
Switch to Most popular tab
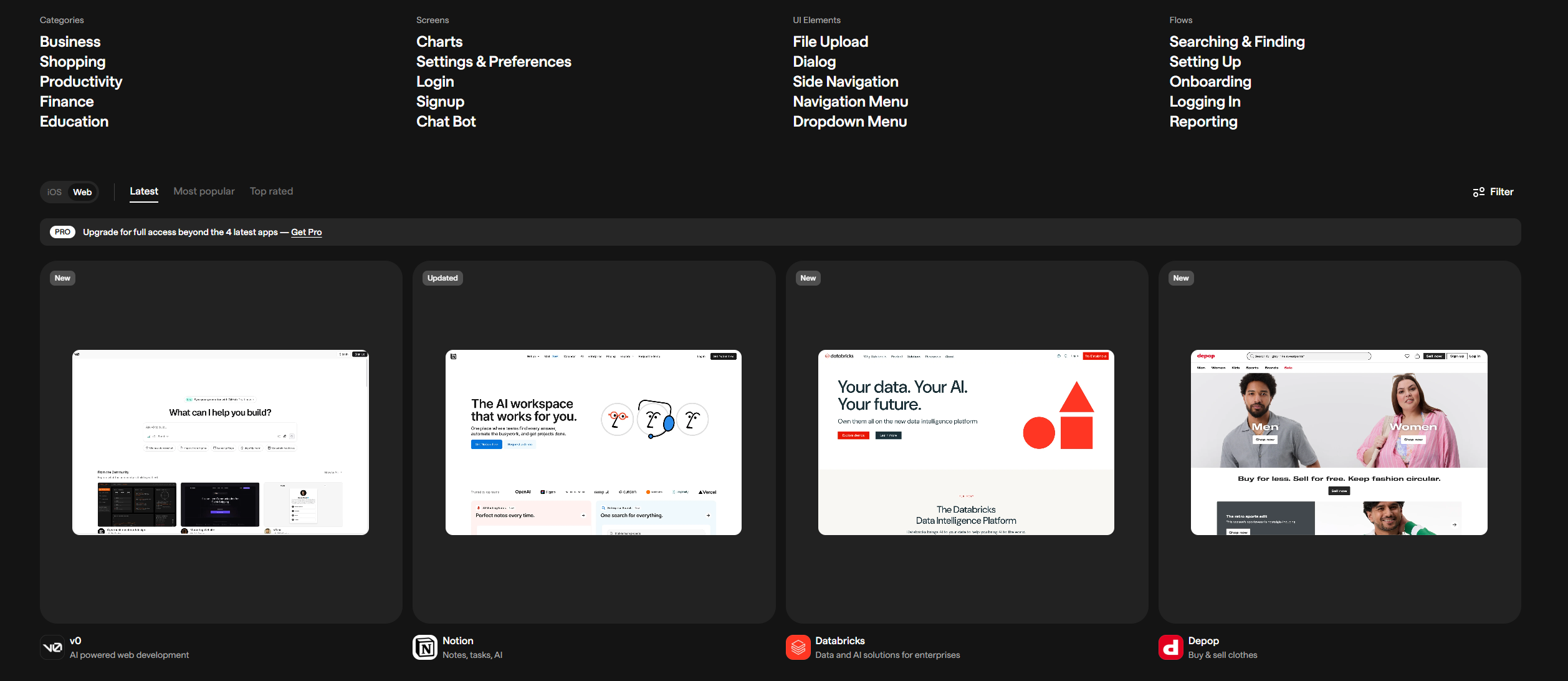coord(204,191)
